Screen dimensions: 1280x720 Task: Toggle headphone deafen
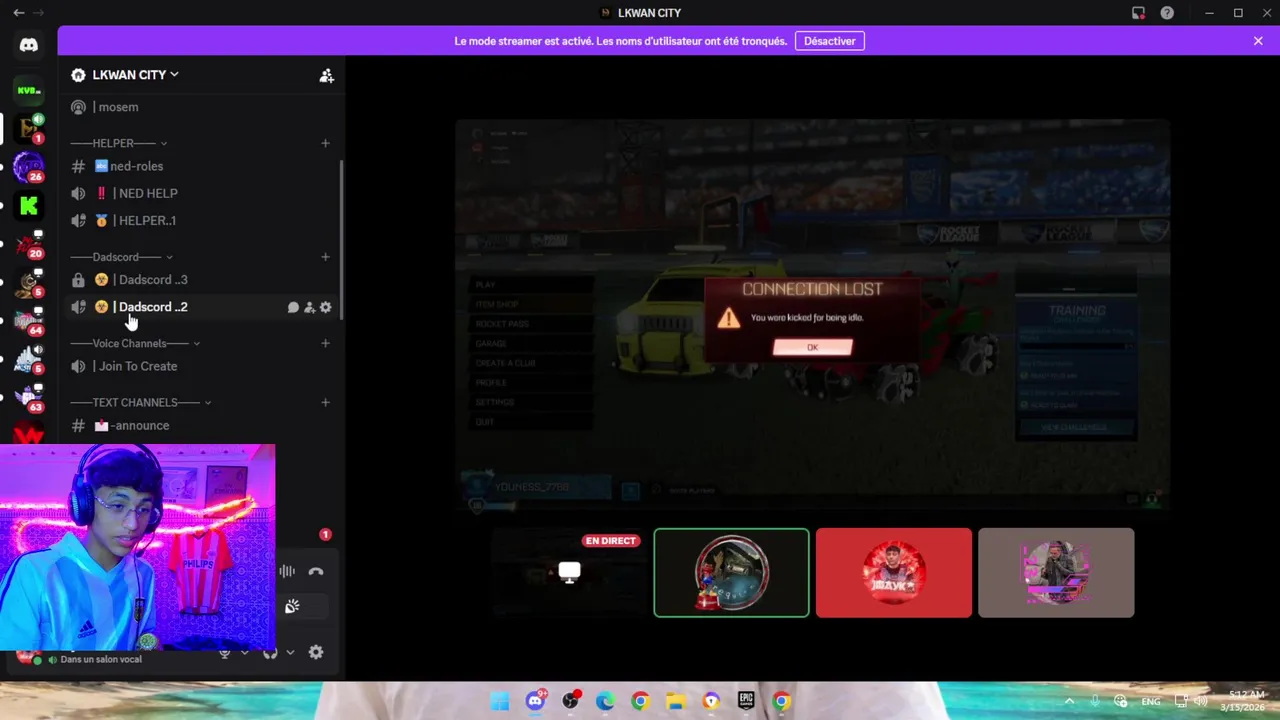click(270, 652)
